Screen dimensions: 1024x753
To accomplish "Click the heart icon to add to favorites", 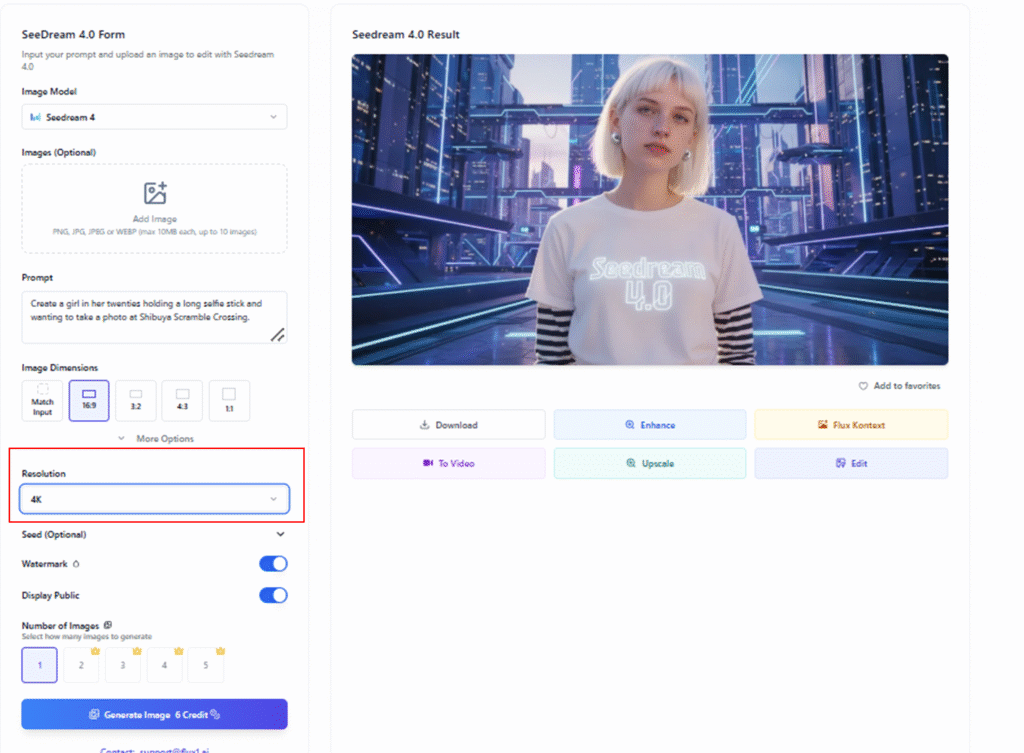I will click(863, 386).
